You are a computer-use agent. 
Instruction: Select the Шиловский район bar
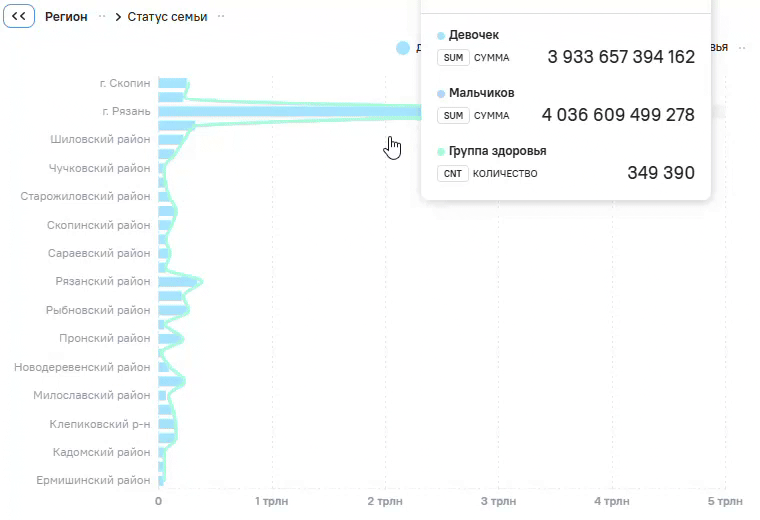[x=171, y=140]
